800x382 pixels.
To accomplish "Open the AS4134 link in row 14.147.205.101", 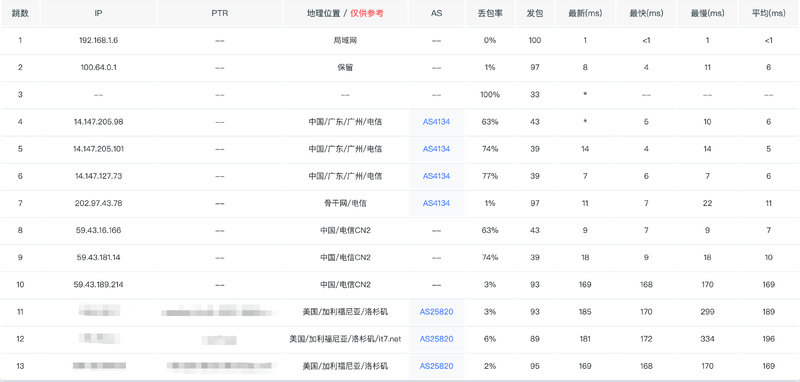I will (436, 149).
